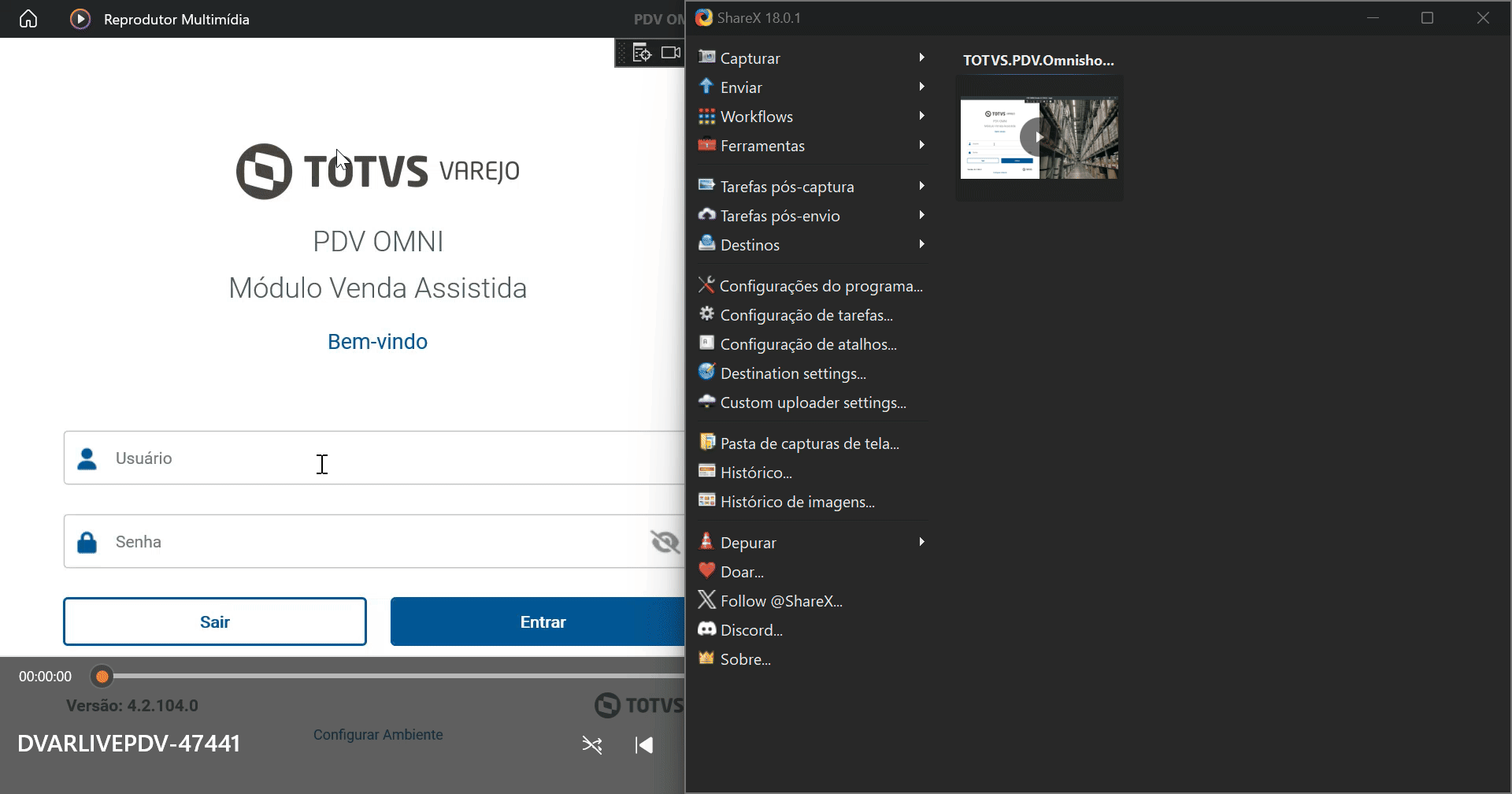
Task: Select Pasta de capturas de tela entry
Action: 812,443
